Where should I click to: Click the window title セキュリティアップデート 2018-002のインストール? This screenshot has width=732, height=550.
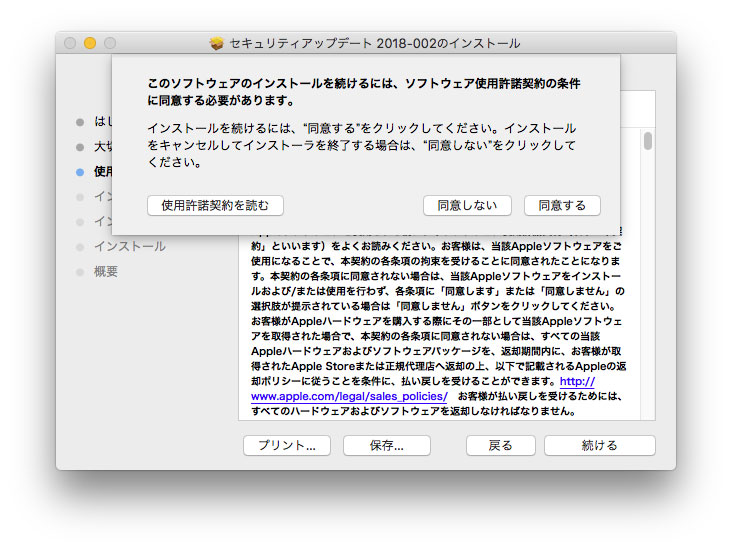[x=375, y=43]
